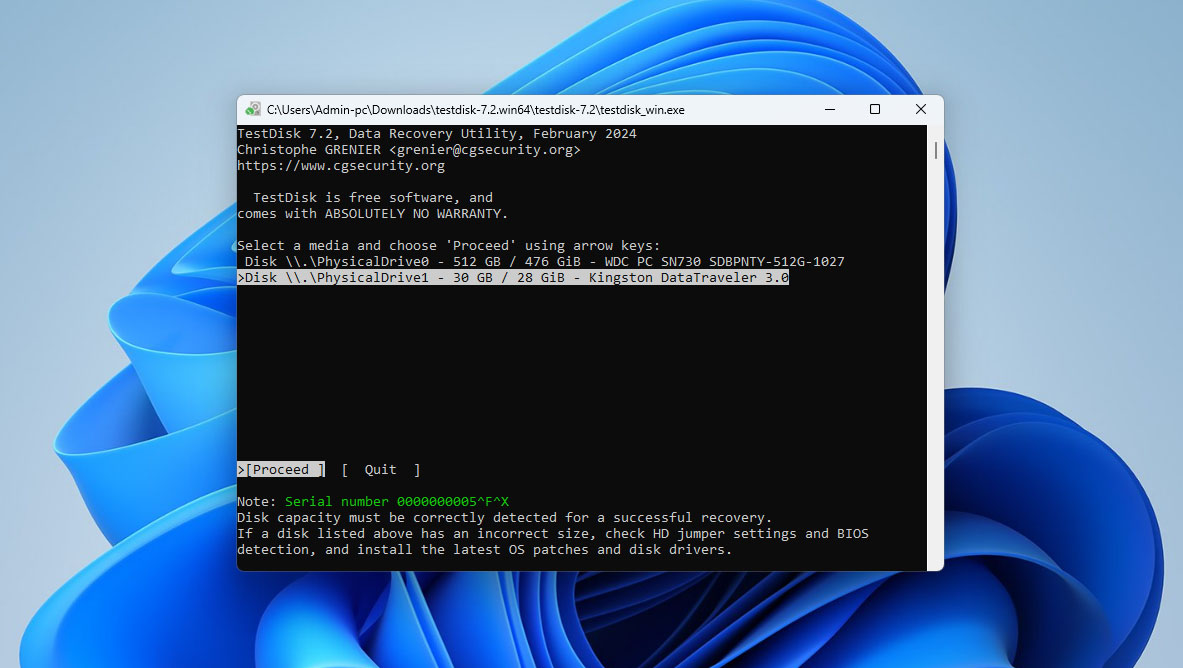This screenshot has height=668, width=1183.
Task: Click the 'Select a media' instruction line
Action: tap(448, 246)
